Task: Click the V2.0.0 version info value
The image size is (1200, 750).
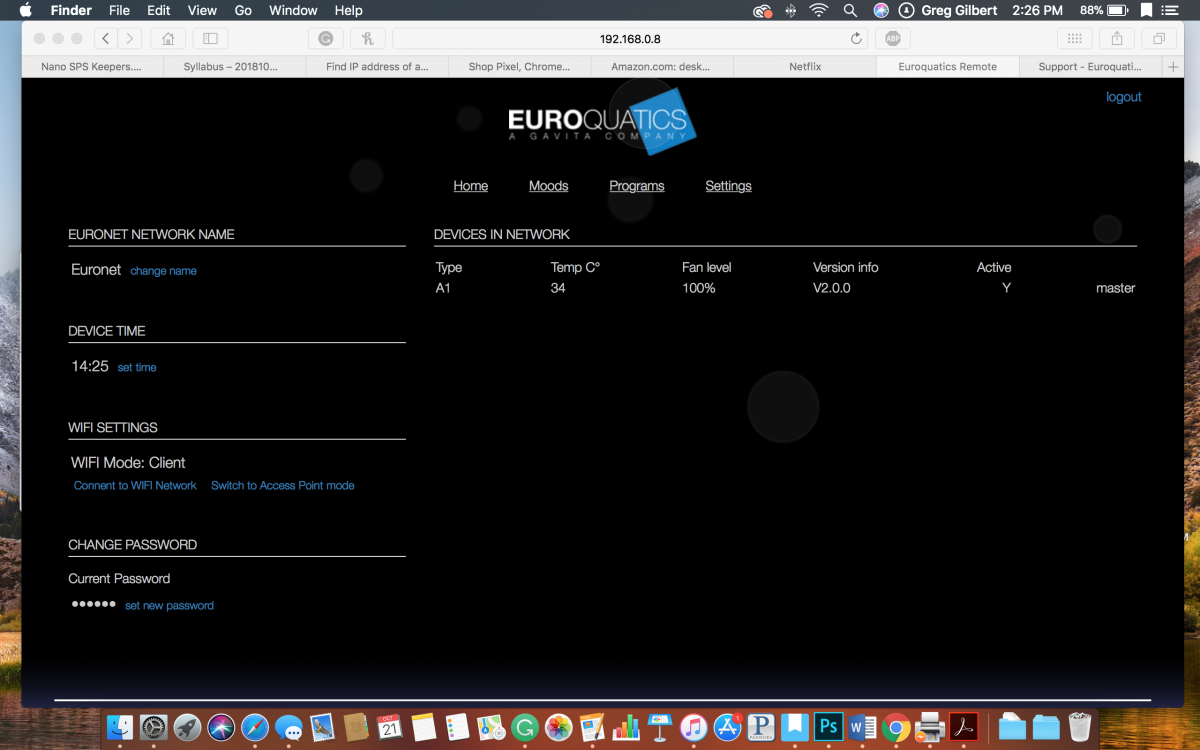Action: (x=832, y=288)
